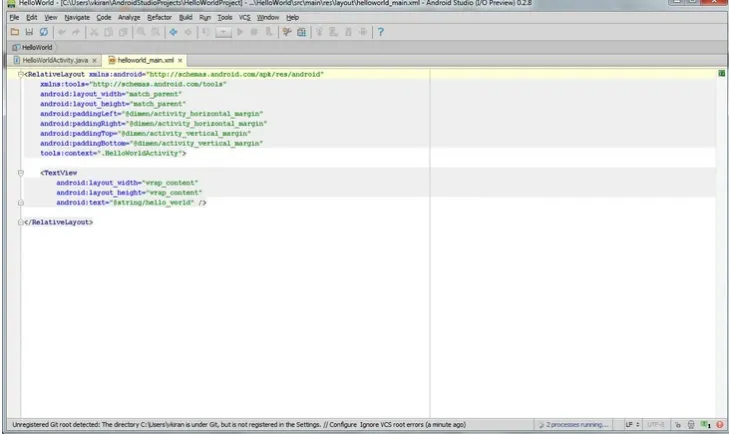Click the Find magnifier icon

coord(141,32)
